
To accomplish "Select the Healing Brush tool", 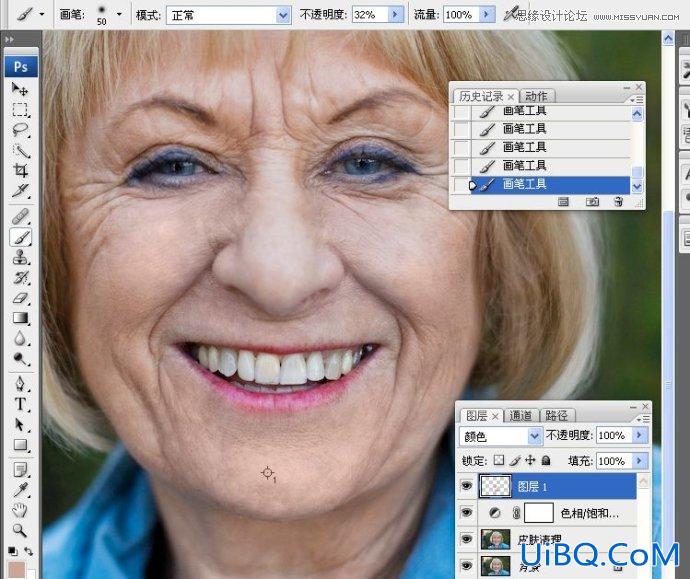I will point(20,216).
